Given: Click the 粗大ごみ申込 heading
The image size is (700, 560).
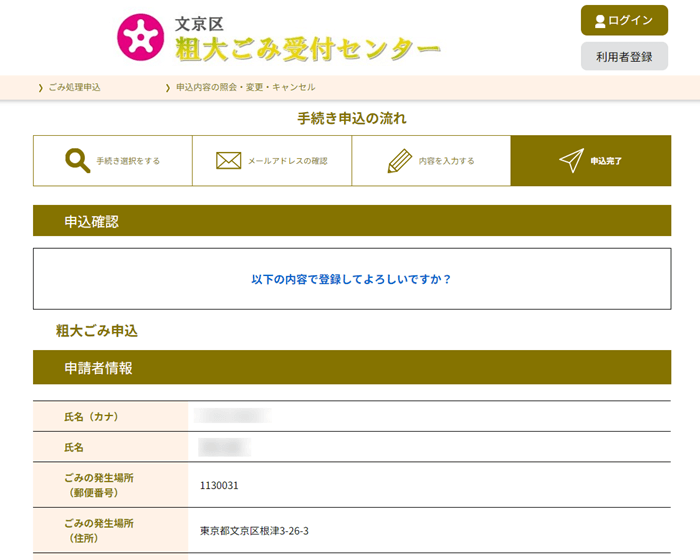Looking at the screenshot, I should pos(97,331).
